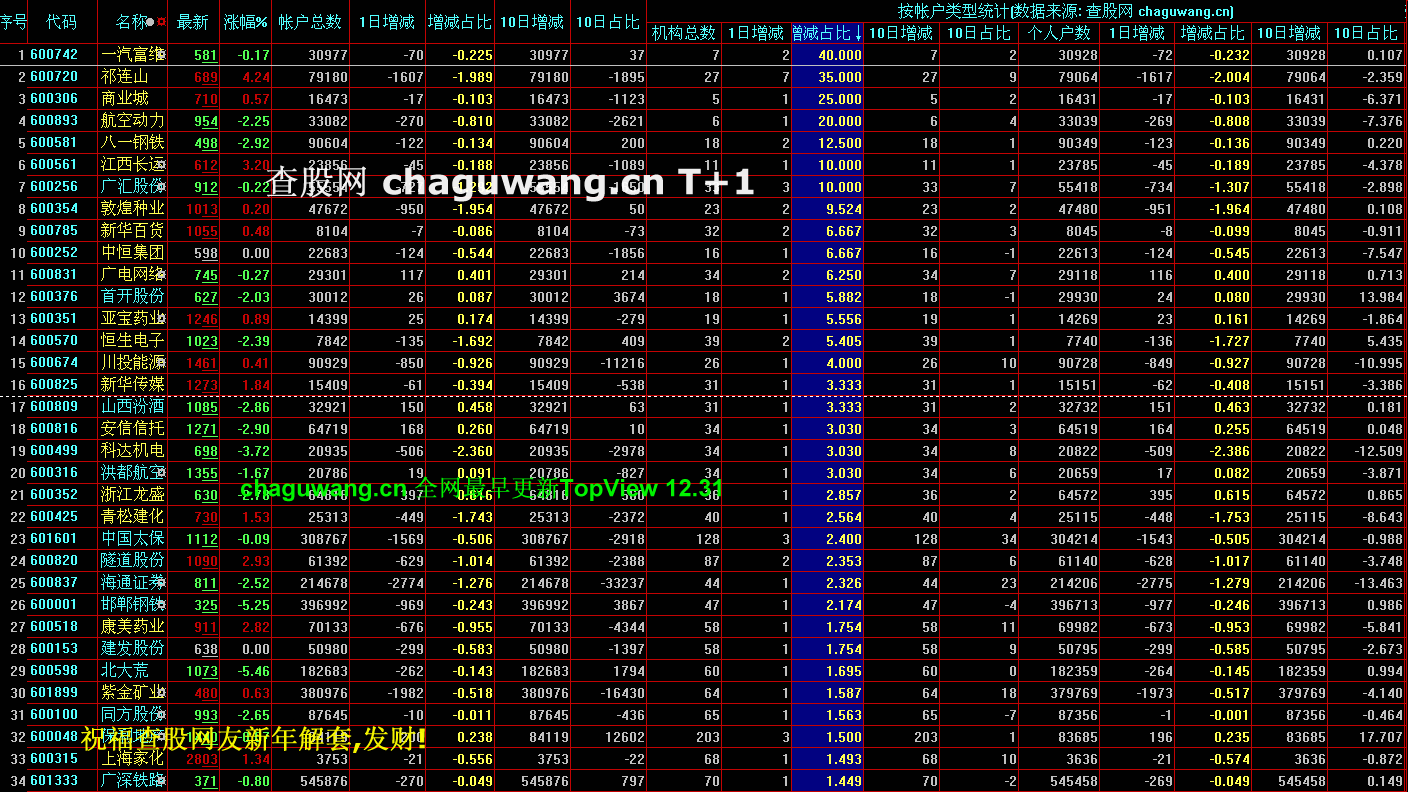Click the marker icon beside 广电网络
This screenshot has width=1408, height=792.
click(160, 272)
